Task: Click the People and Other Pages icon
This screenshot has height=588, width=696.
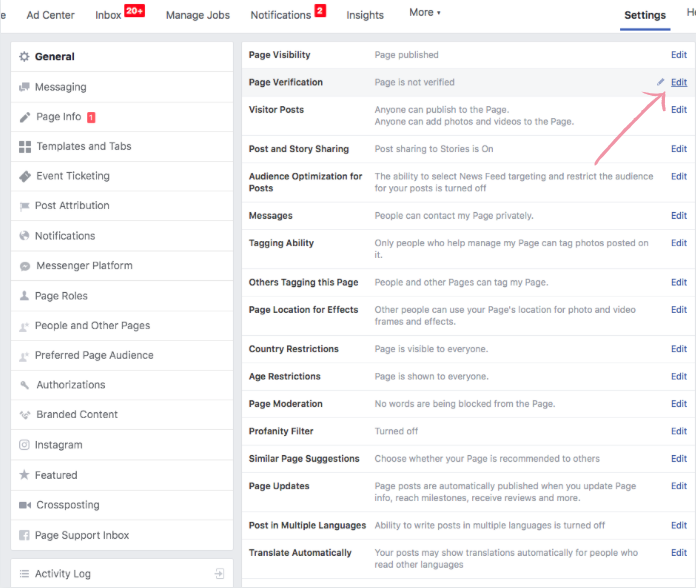Action: click(24, 326)
